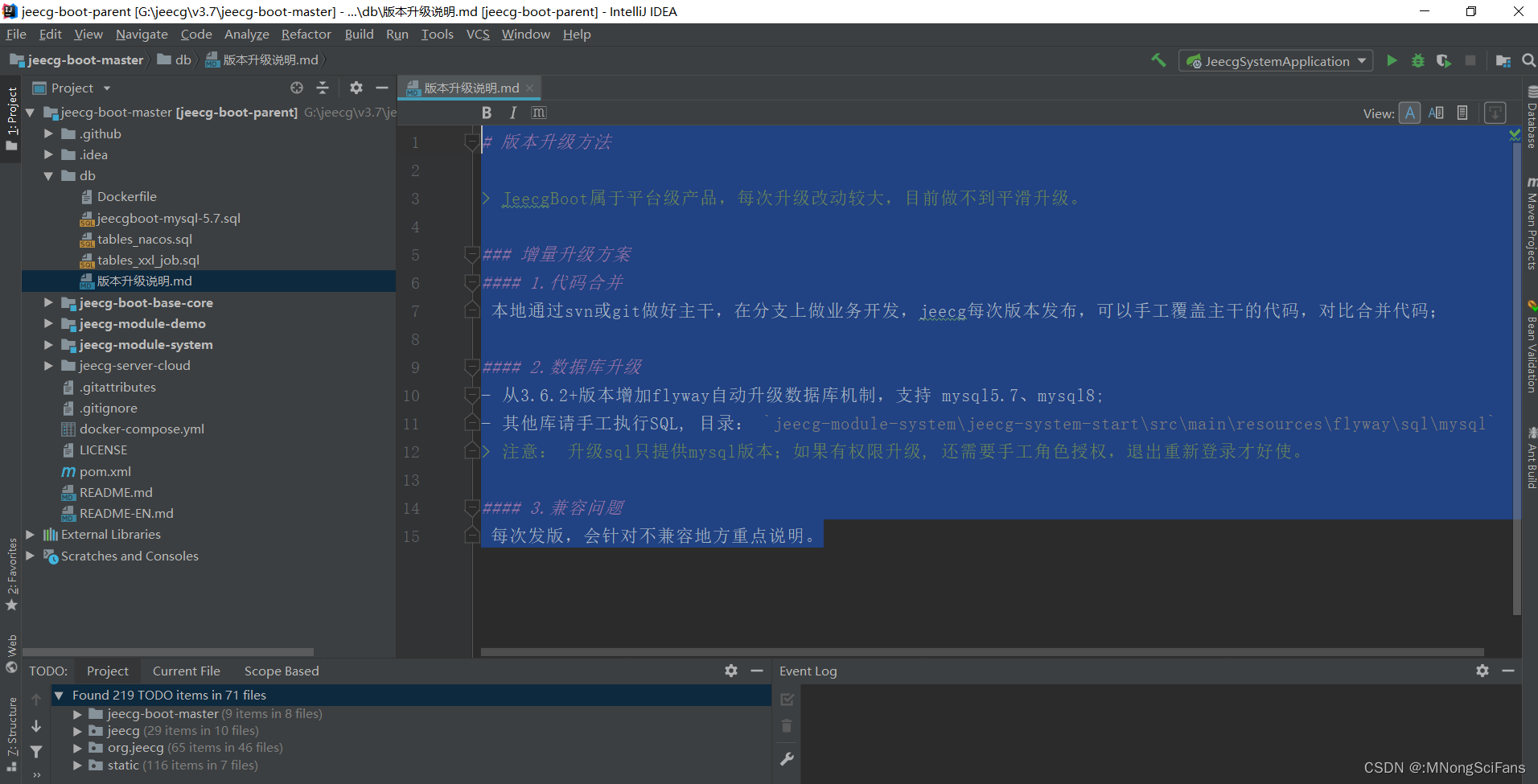Apply bold formatting with the B icon
The width and height of the screenshot is (1538, 784).
pos(487,113)
